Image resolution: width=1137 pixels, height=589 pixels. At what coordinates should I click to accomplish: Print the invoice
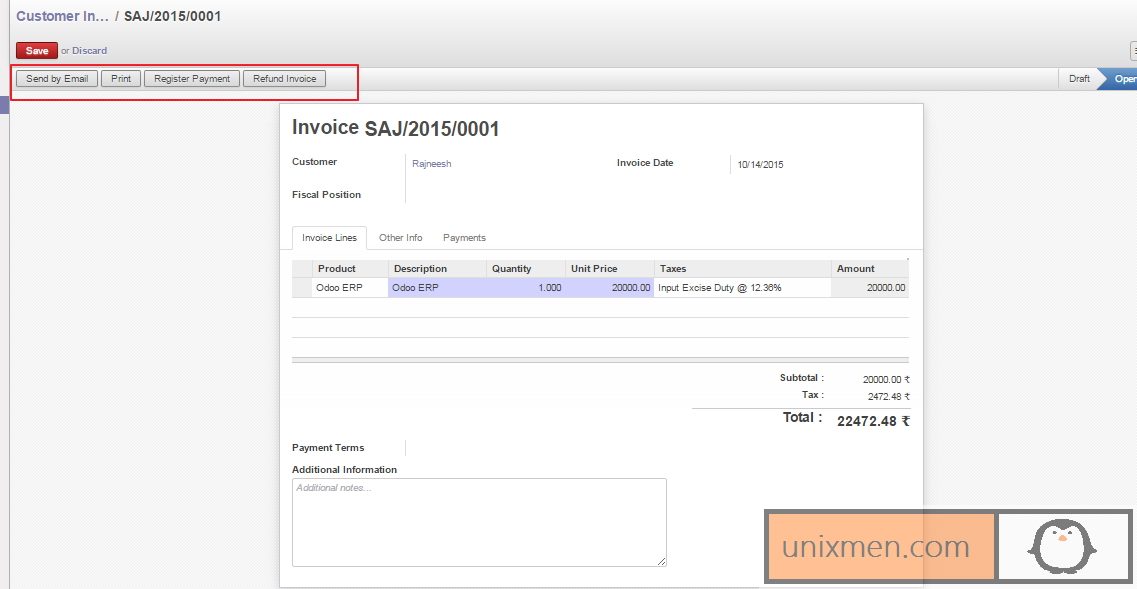point(121,79)
